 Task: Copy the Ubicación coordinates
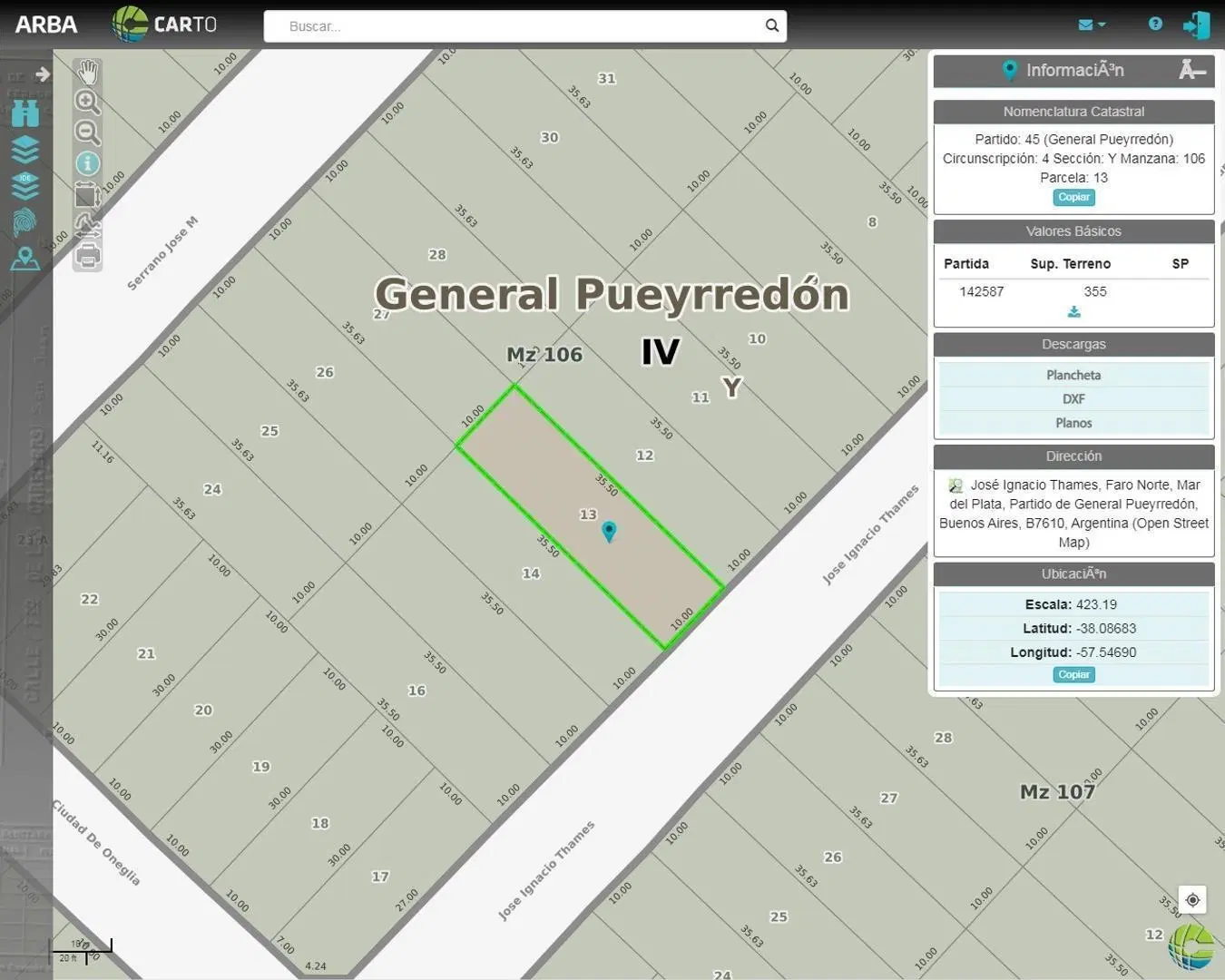1073,674
